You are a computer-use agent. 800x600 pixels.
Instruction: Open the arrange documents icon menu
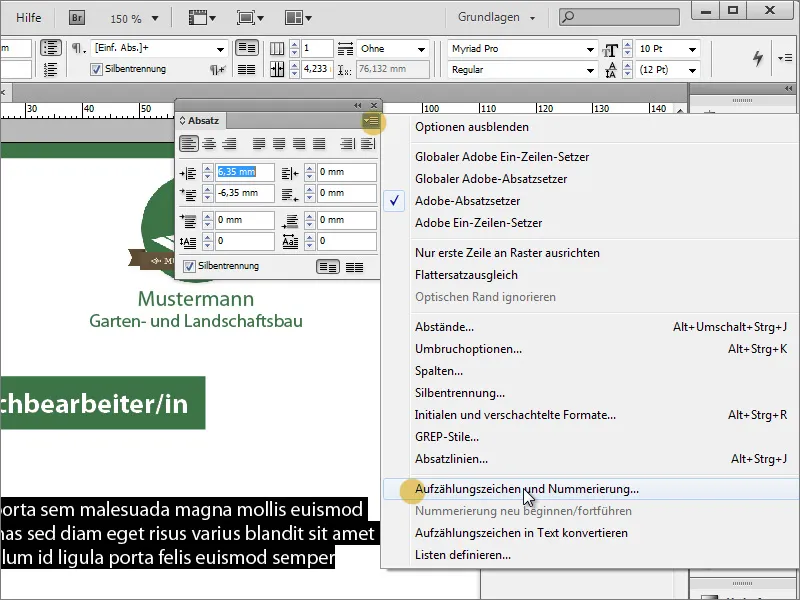[x=298, y=18]
